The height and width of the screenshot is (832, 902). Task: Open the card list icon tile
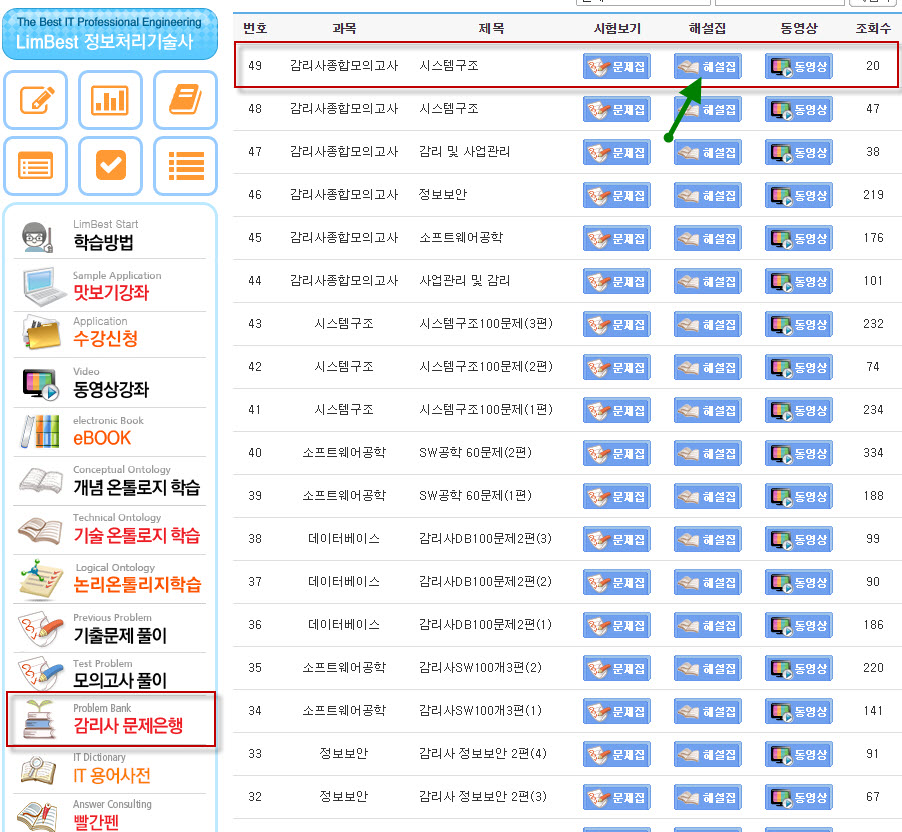click(36, 165)
